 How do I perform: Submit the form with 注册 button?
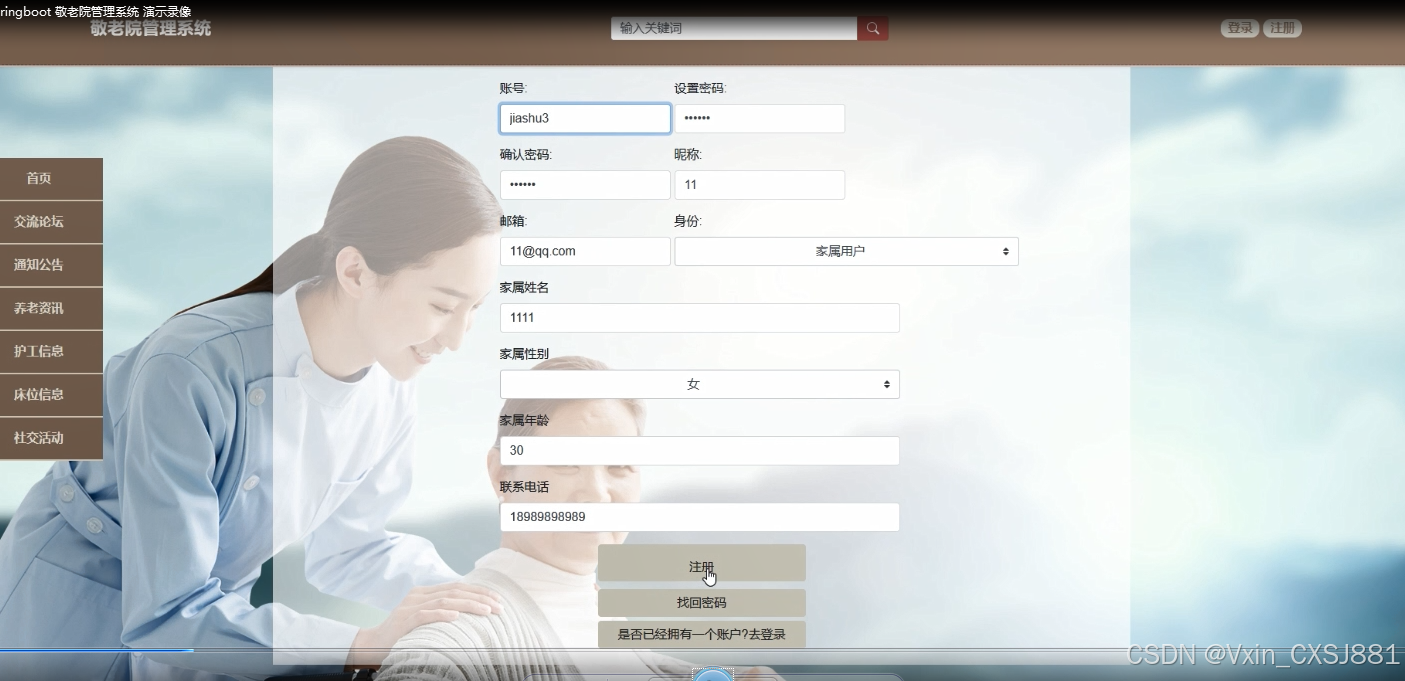coord(701,563)
